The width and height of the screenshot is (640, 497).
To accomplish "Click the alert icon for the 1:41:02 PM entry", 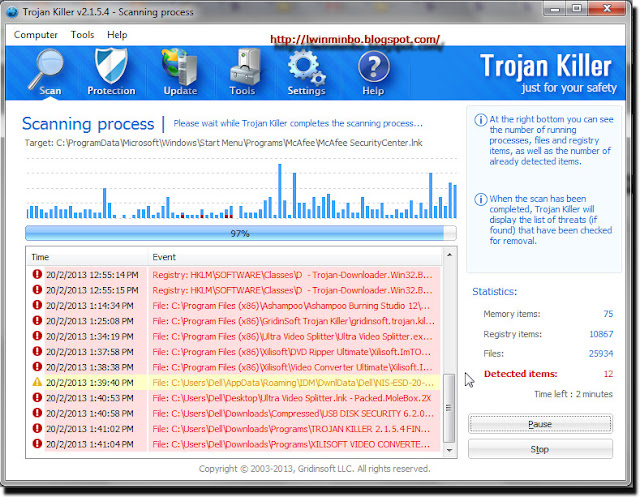I will 37,428.
